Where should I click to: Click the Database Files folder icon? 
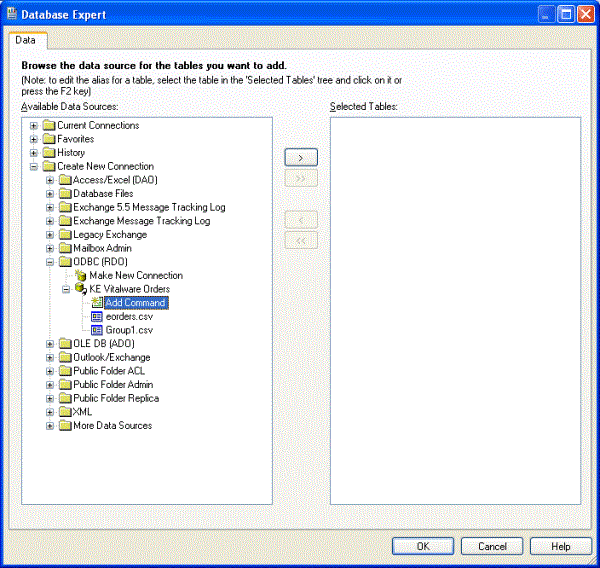coord(65,194)
